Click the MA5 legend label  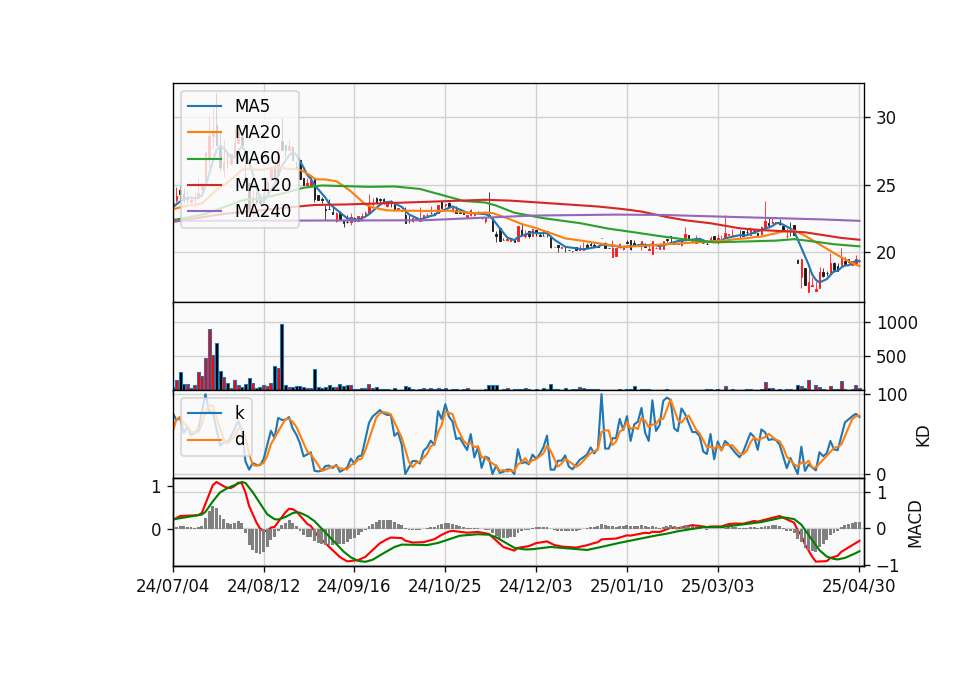(x=252, y=106)
